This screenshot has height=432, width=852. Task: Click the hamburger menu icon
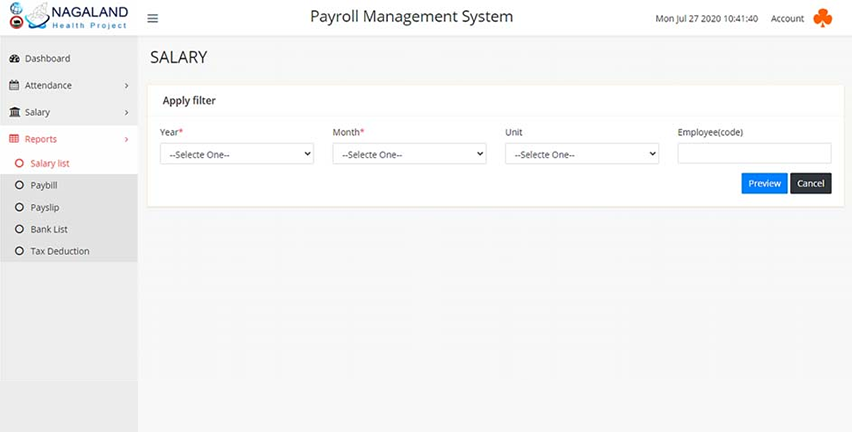[x=152, y=18]
